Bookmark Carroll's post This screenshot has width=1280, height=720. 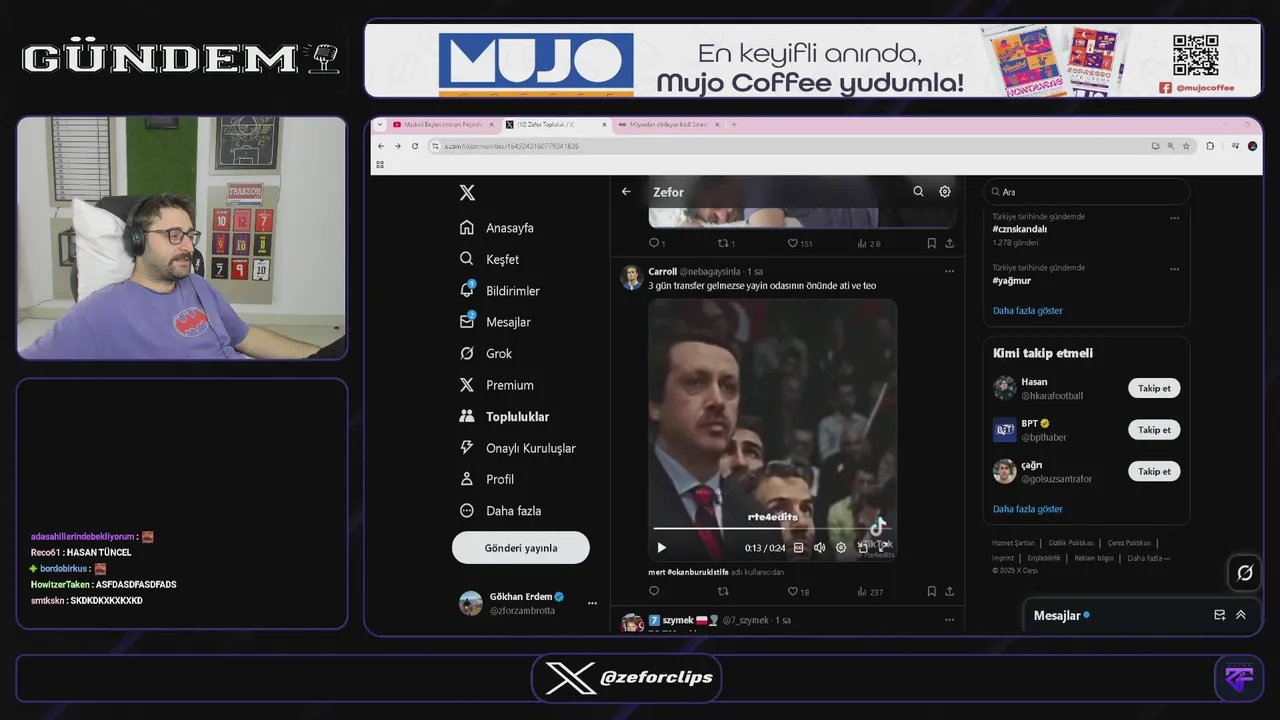(931, 591)
